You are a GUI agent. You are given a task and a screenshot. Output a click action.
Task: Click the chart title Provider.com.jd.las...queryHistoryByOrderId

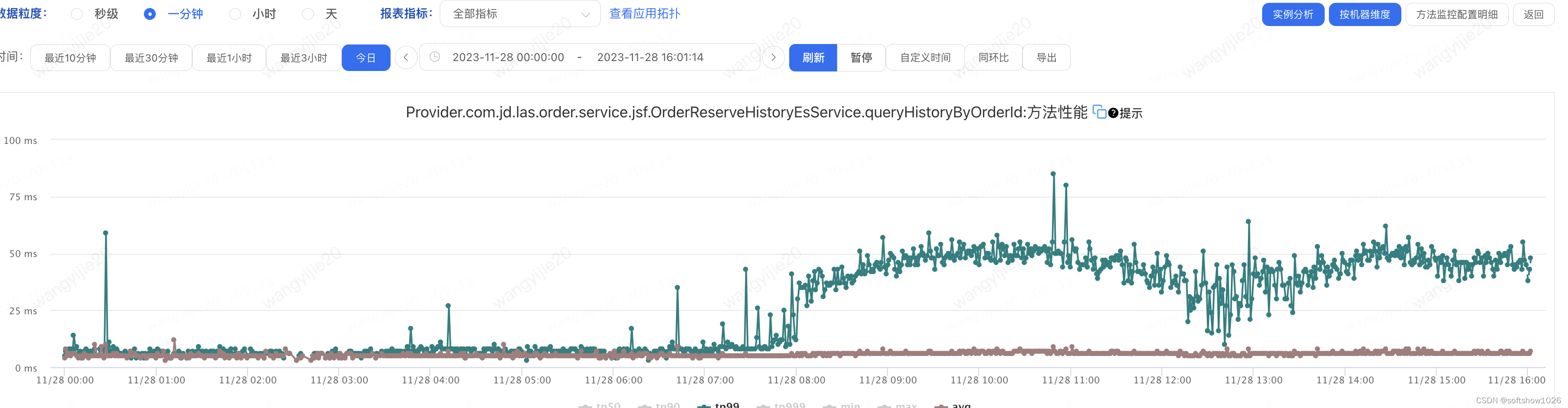point(746,112)
